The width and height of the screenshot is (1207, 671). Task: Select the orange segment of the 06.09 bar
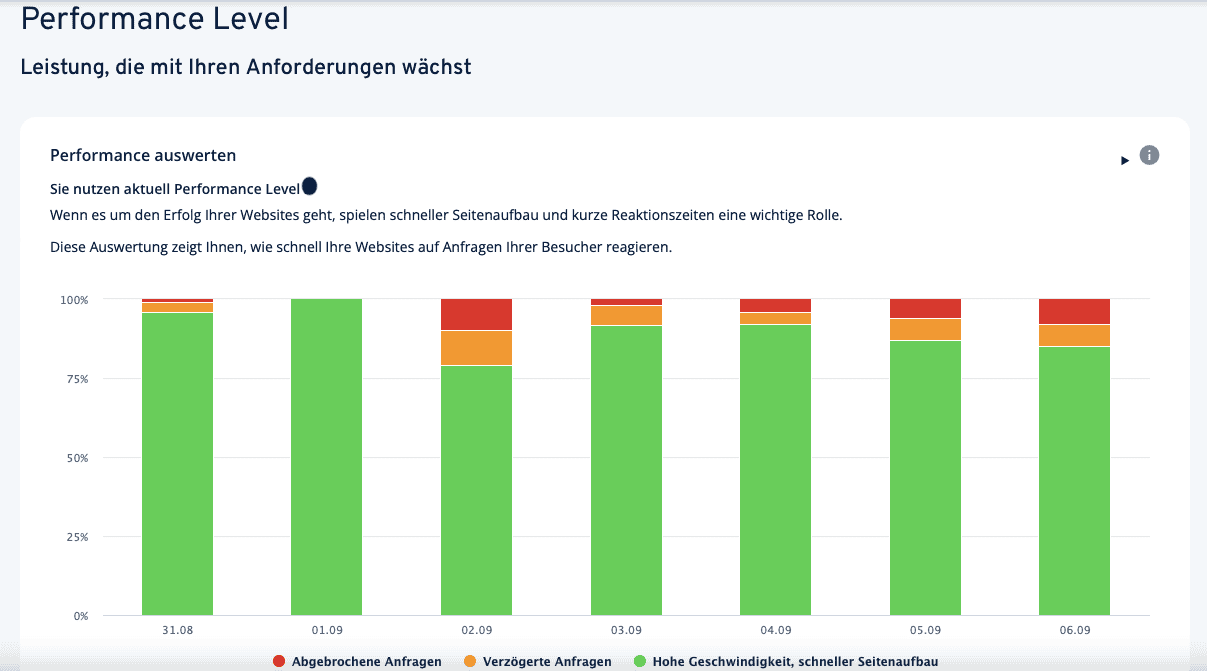(x=1074, y=335)
